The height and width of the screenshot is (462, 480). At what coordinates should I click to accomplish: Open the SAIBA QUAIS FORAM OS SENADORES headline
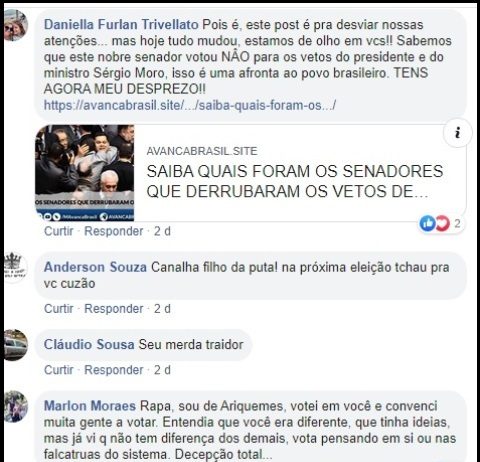tap(295, 181)
